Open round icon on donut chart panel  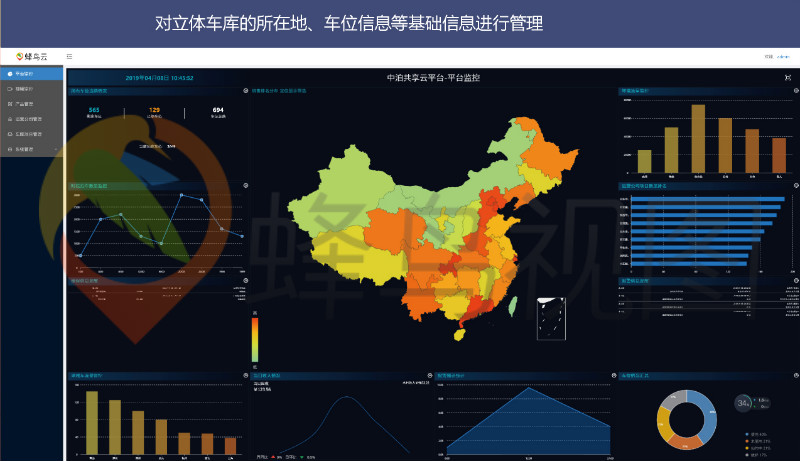pos(796,375)
